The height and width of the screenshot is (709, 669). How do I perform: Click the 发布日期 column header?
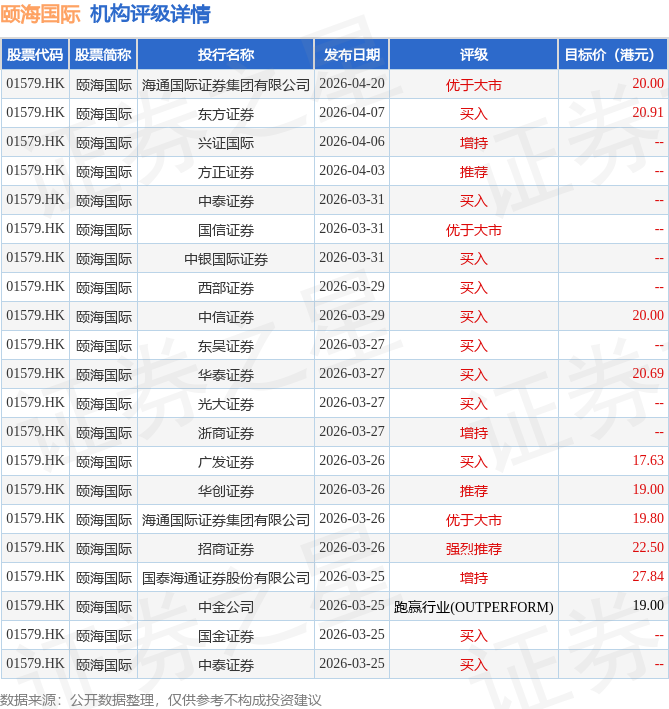click(x=352, y=54)
